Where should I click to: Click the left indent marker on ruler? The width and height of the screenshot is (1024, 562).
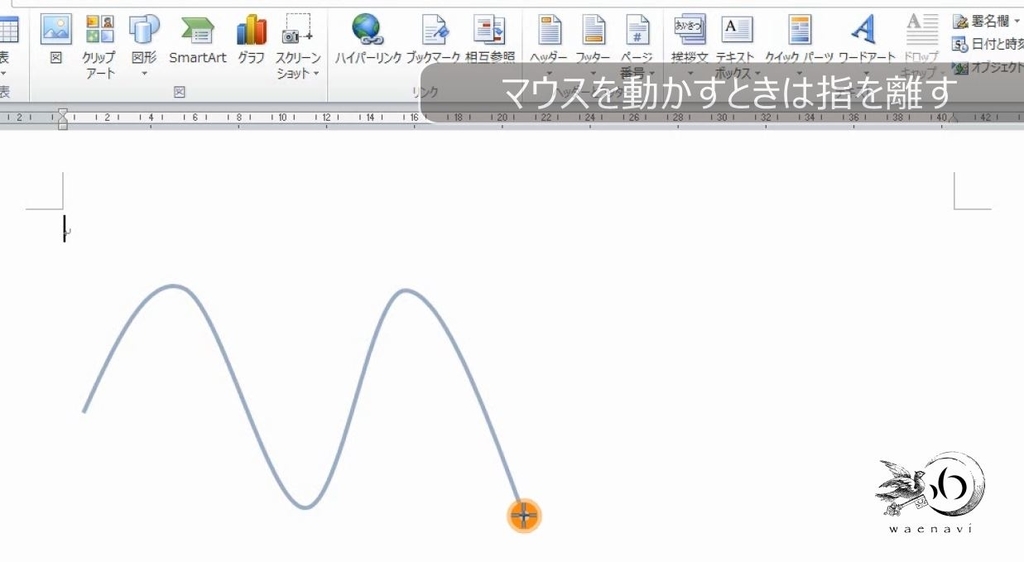coord(63,119)
